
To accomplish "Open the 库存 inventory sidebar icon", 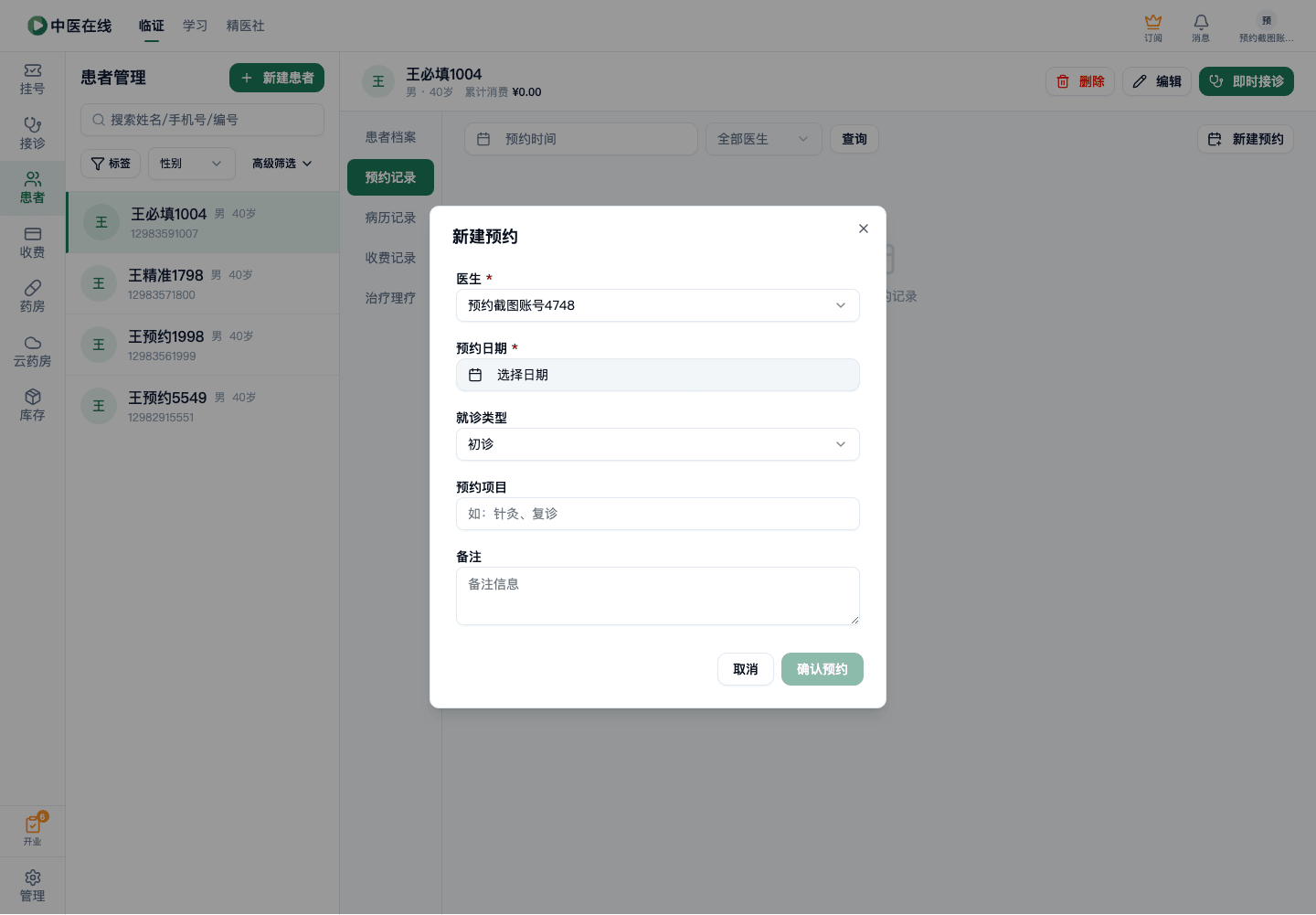I will pos(33,406).
